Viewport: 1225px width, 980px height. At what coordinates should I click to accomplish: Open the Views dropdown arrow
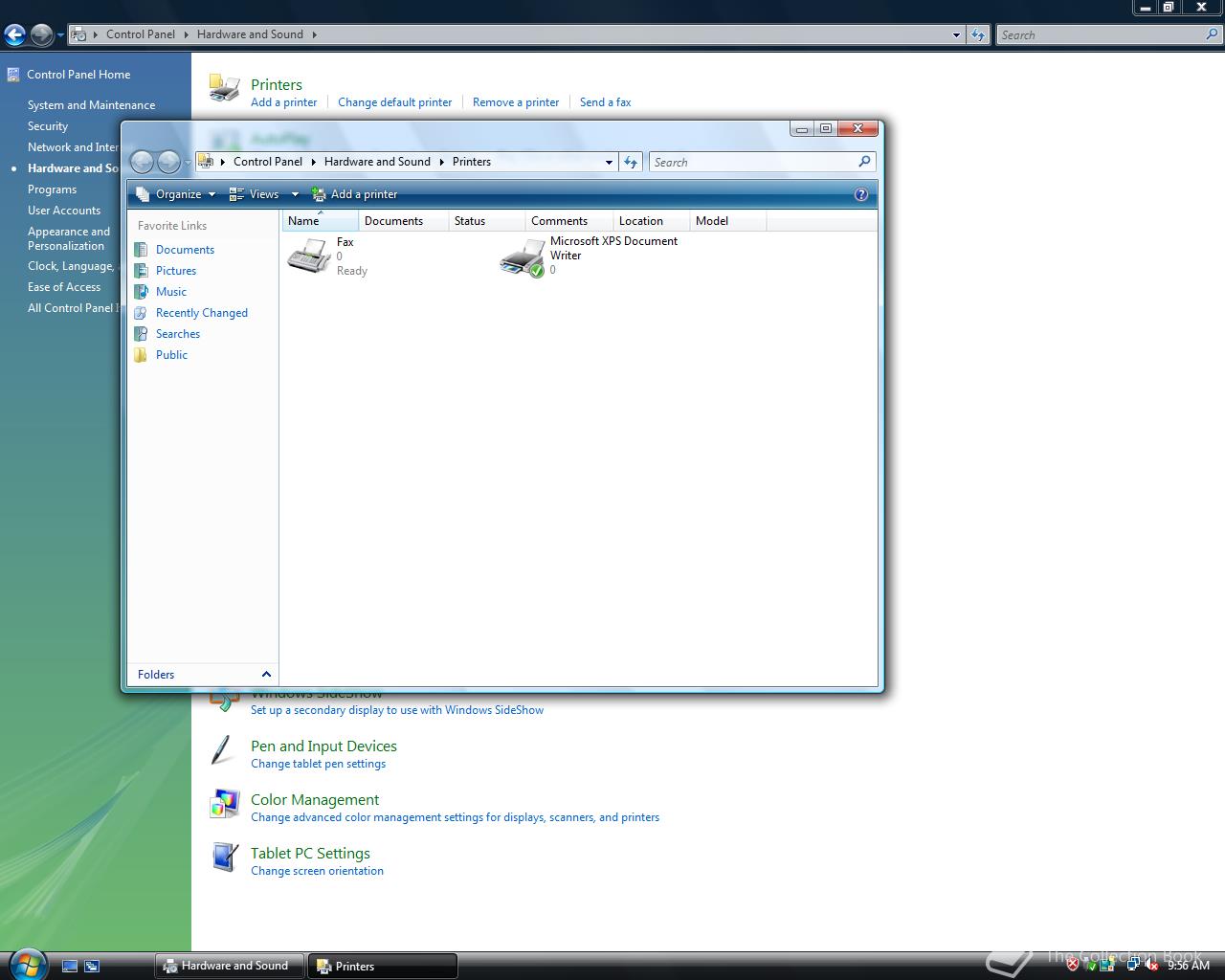point(295,194)
